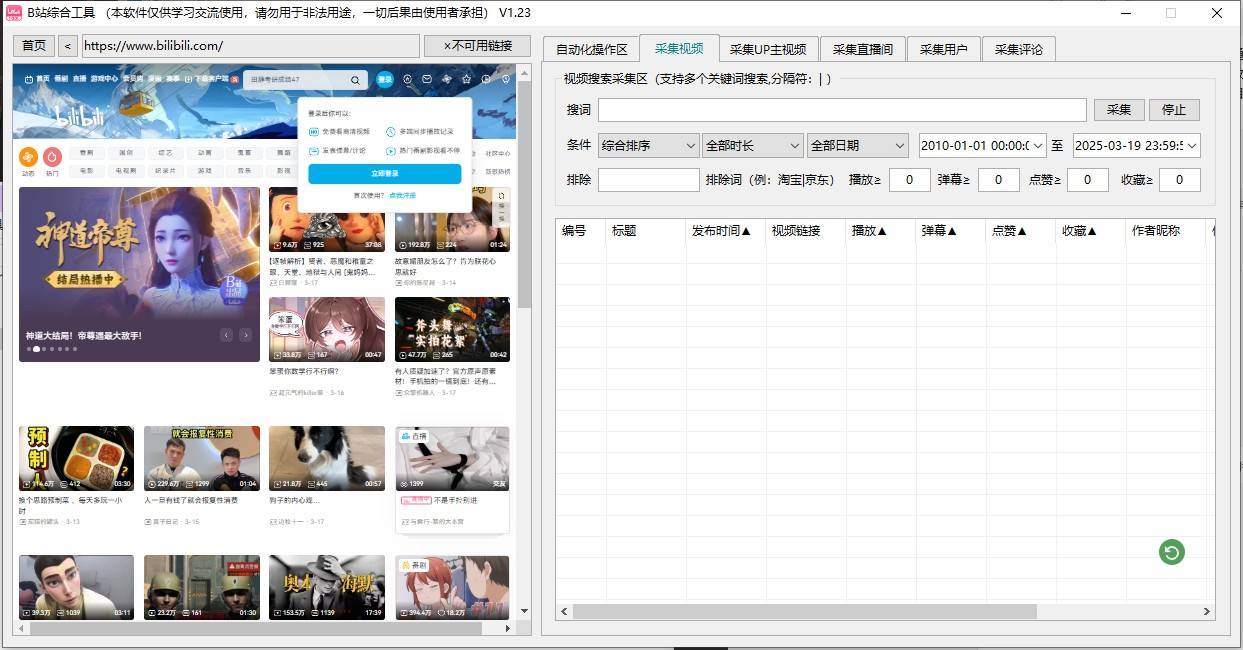1243x650 pixels.
Task: Switch to the 采集UP主视频 tab
Action: [x=767, y=50]
